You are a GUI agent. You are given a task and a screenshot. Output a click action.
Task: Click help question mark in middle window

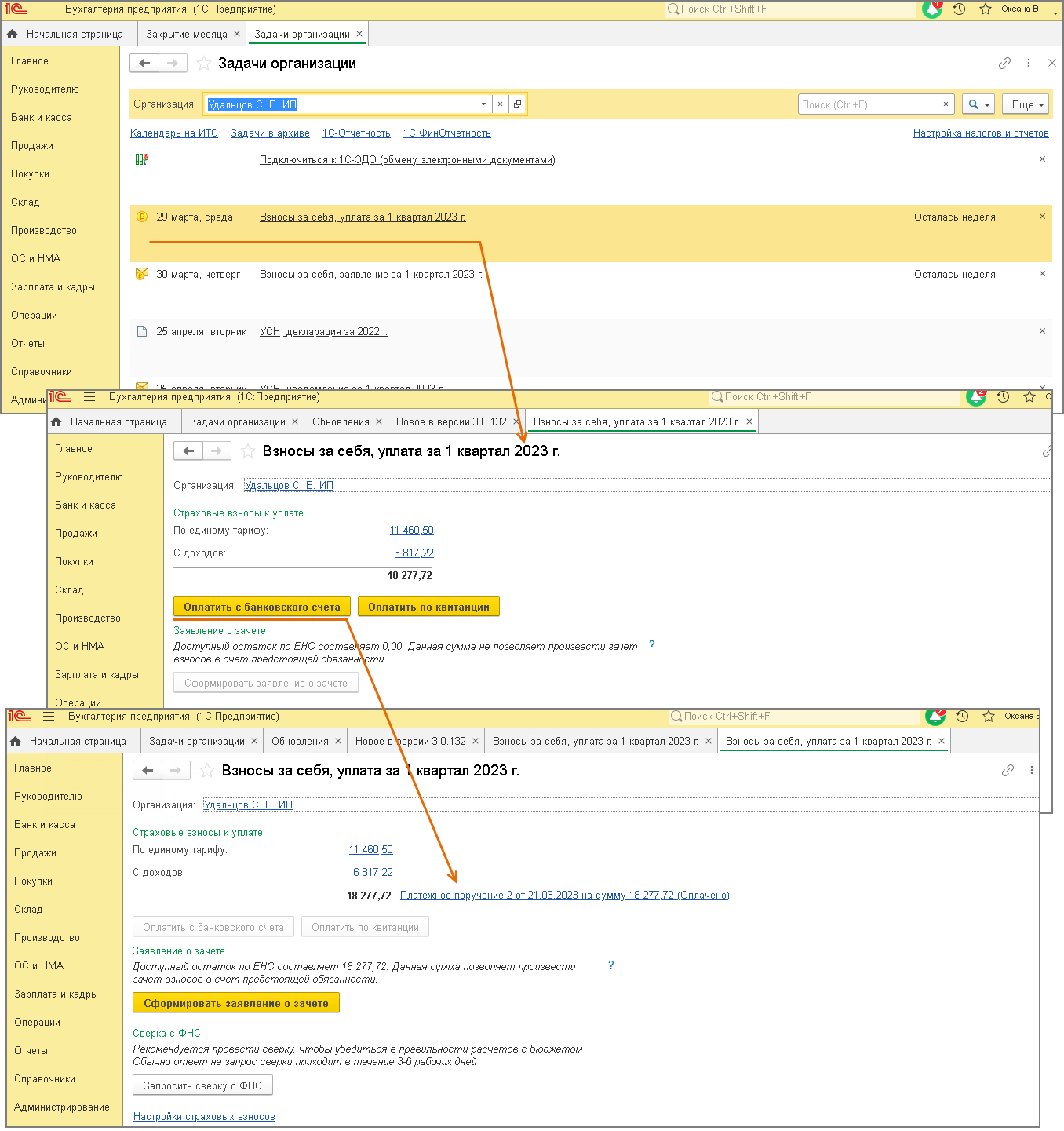pos(651,645)
